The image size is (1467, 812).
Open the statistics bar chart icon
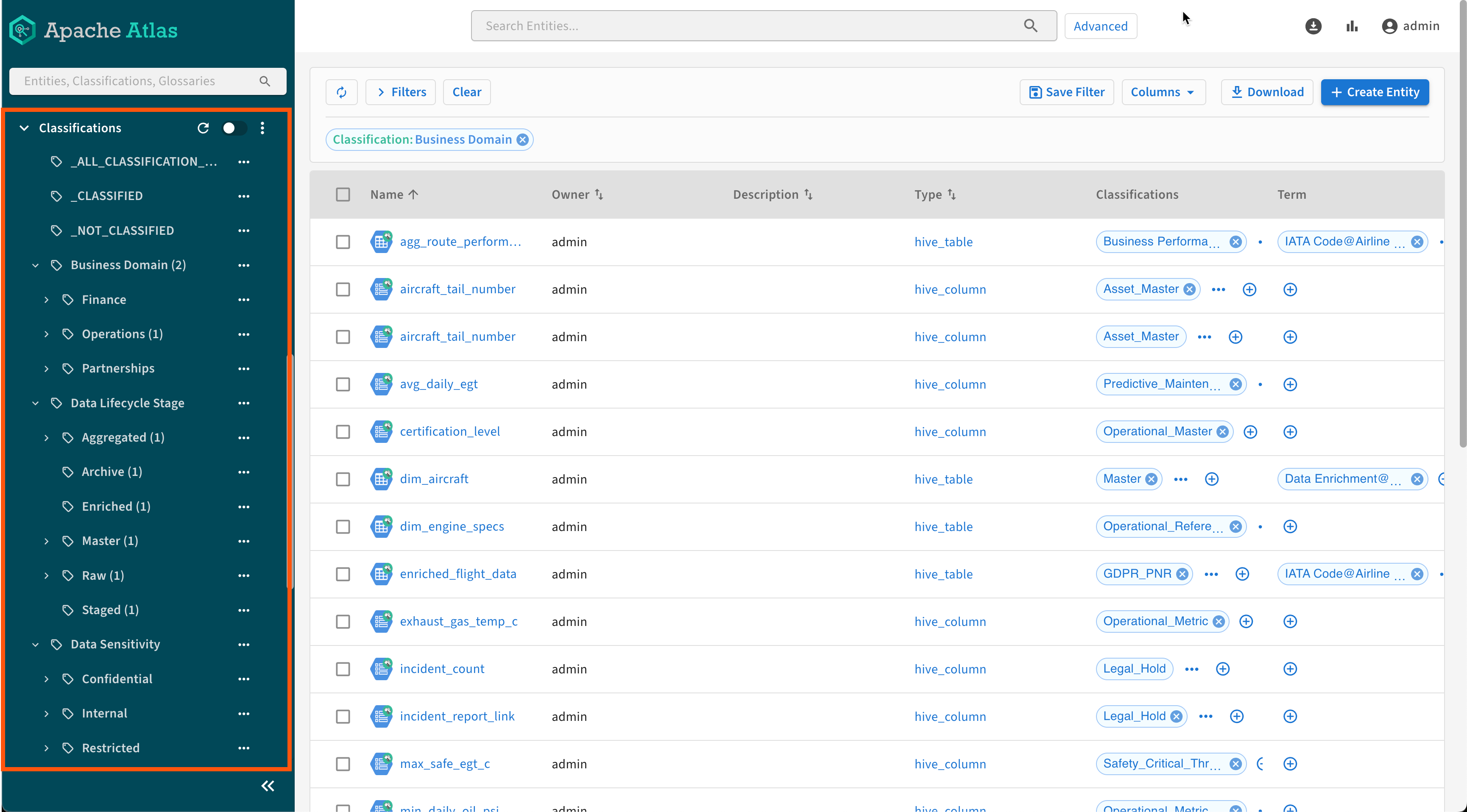tap(1352, 26)
